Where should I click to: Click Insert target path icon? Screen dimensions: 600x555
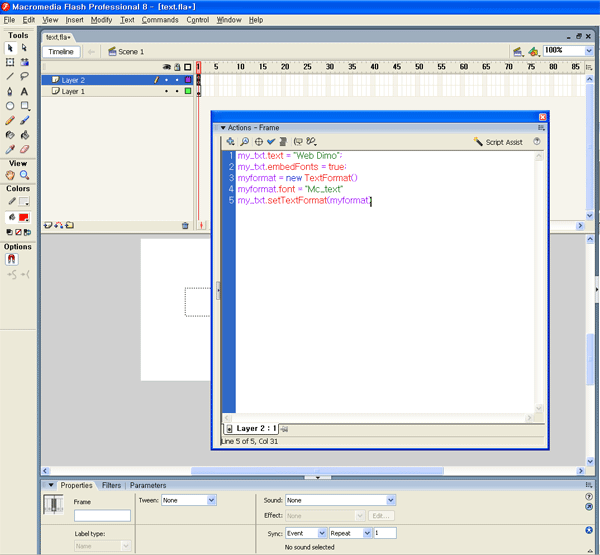click(259, 142)
